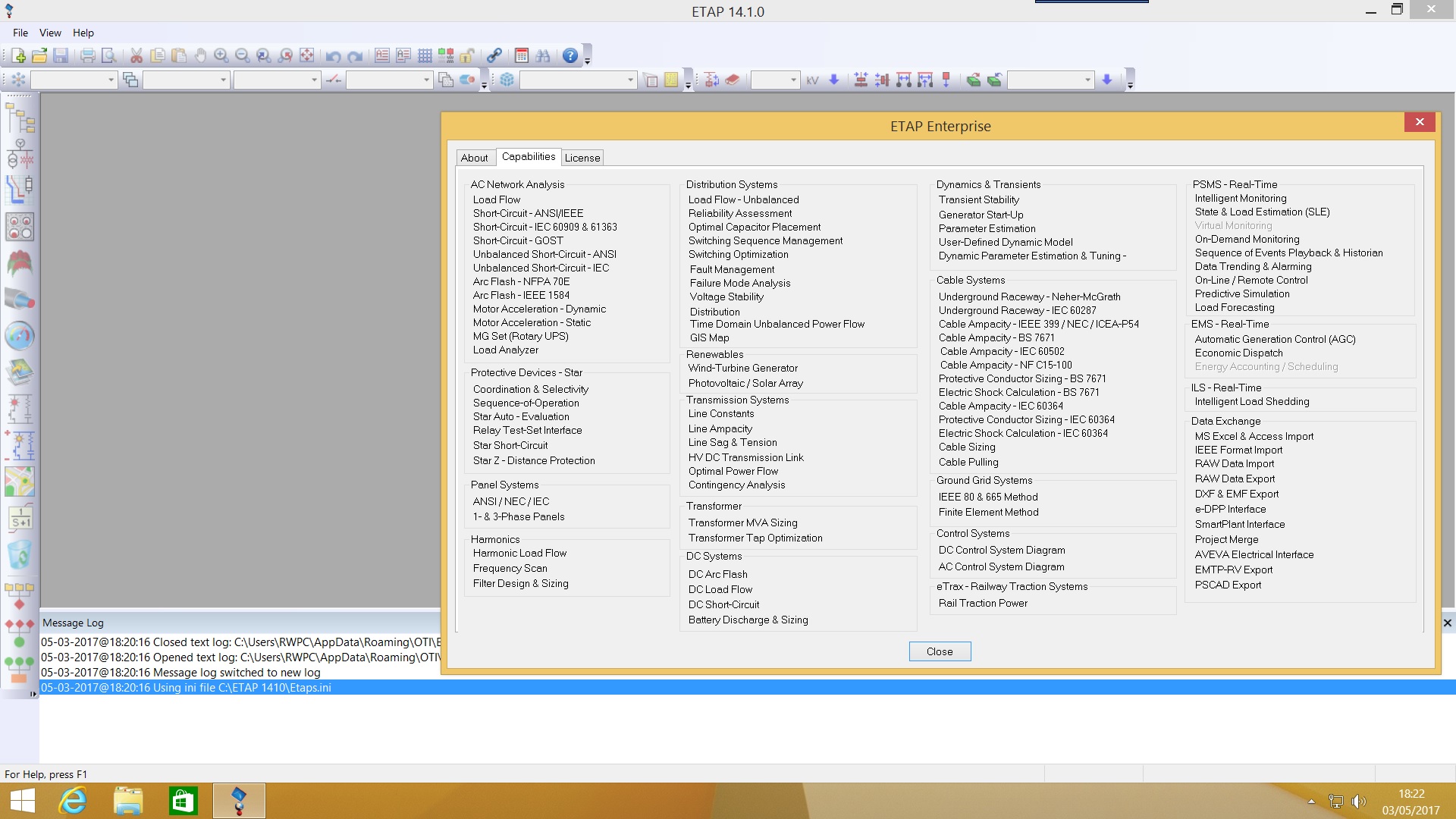The image size is (1456, 819).
Task: Open the One-Line Diagram sidebar icon
Action: pos(20,154)
